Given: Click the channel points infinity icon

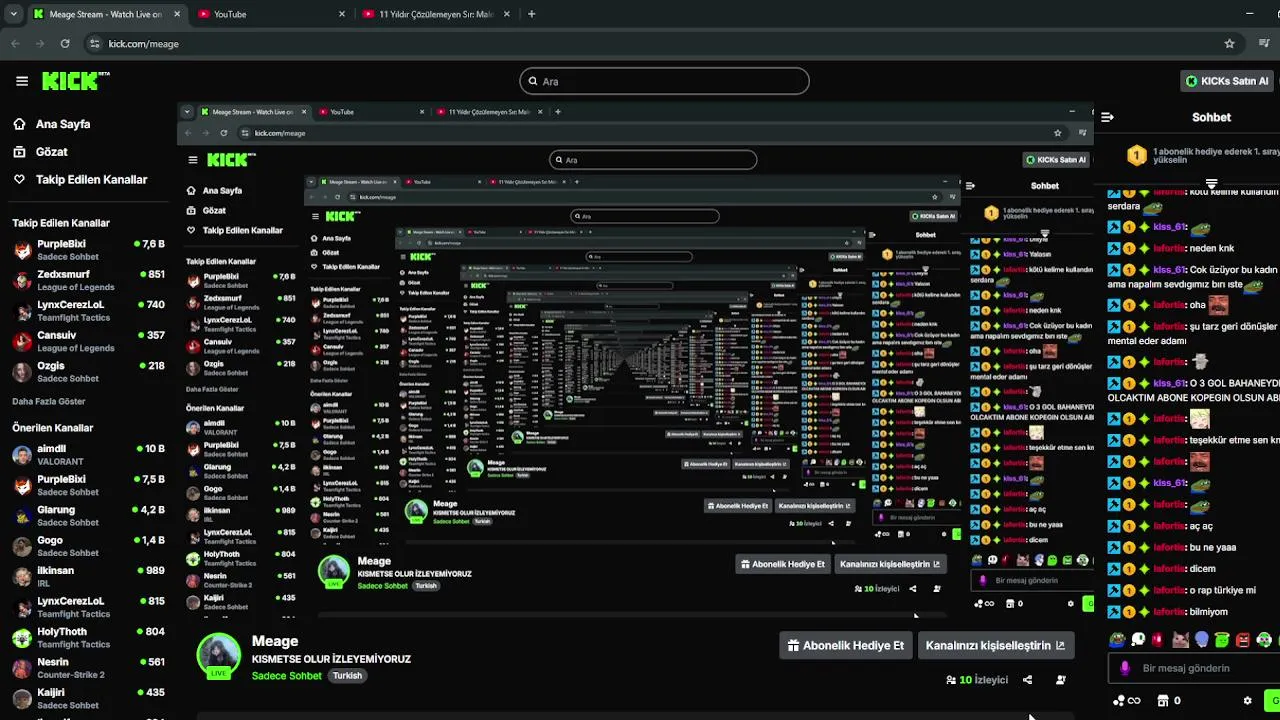Looking at the screenshot, I should (x=1126, y=701).
